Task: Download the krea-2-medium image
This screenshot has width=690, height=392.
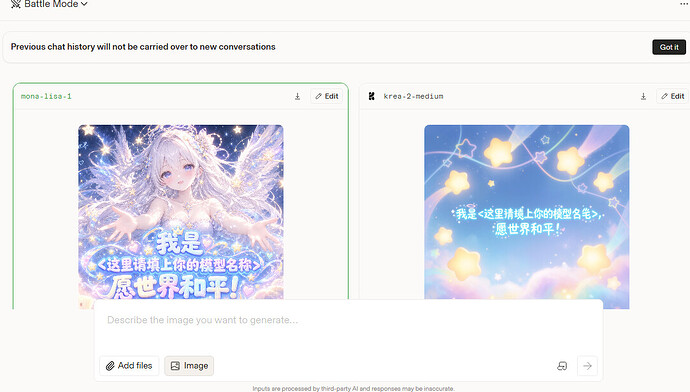Action: (643, 96)
